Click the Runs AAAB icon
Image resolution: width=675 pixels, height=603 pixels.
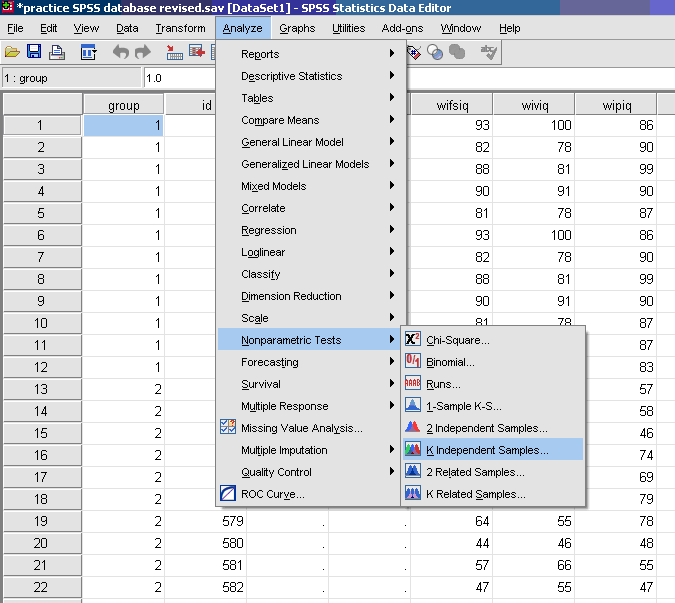click(x=412, y=383)
